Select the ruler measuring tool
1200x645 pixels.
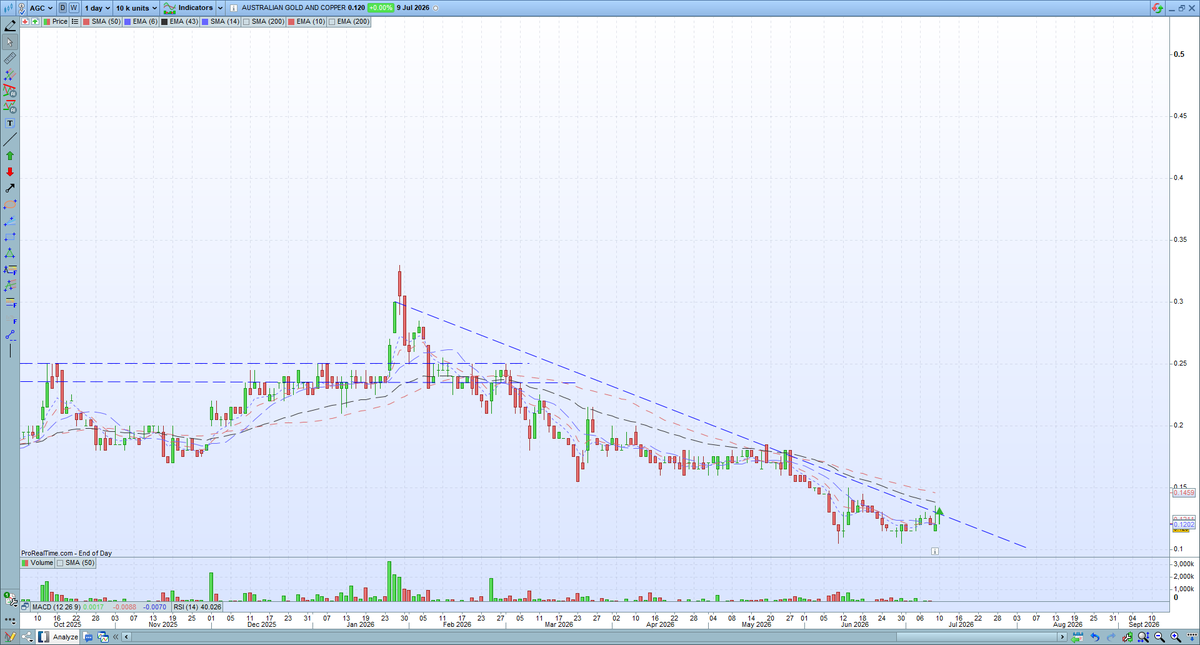pos(10,58)
